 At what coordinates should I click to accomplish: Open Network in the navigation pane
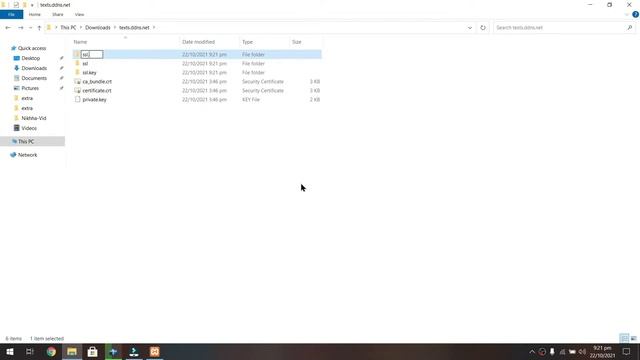tap(27, 155)
